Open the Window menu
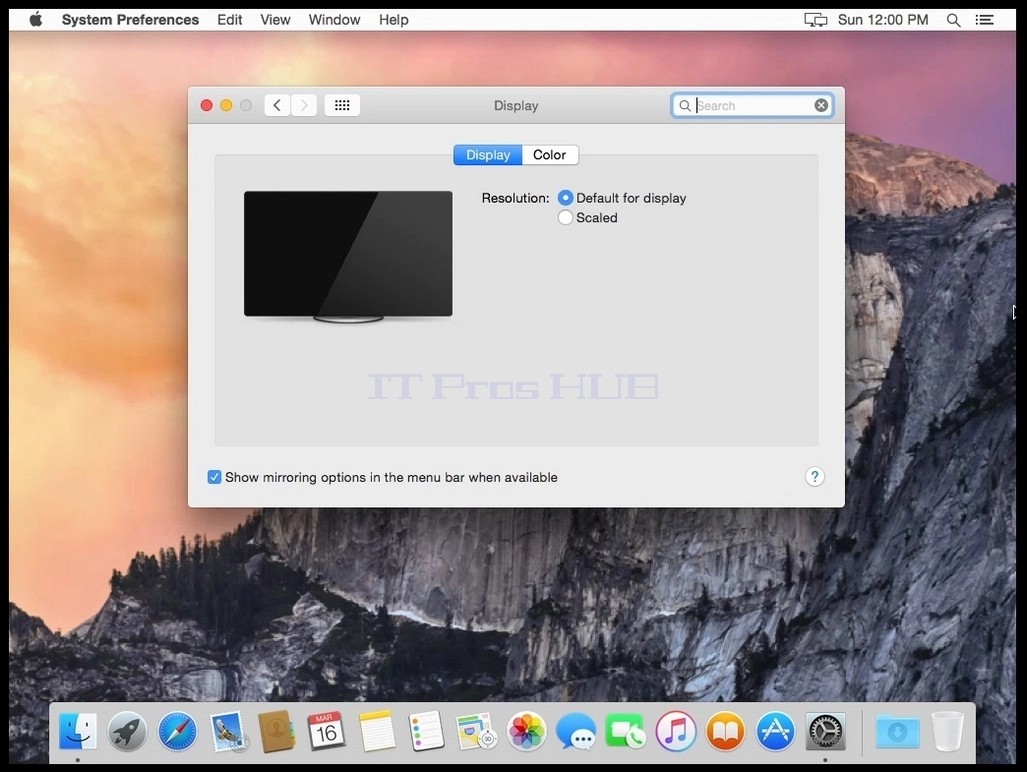This screenshot has width=1027, height=772. (x=334, y=20)
